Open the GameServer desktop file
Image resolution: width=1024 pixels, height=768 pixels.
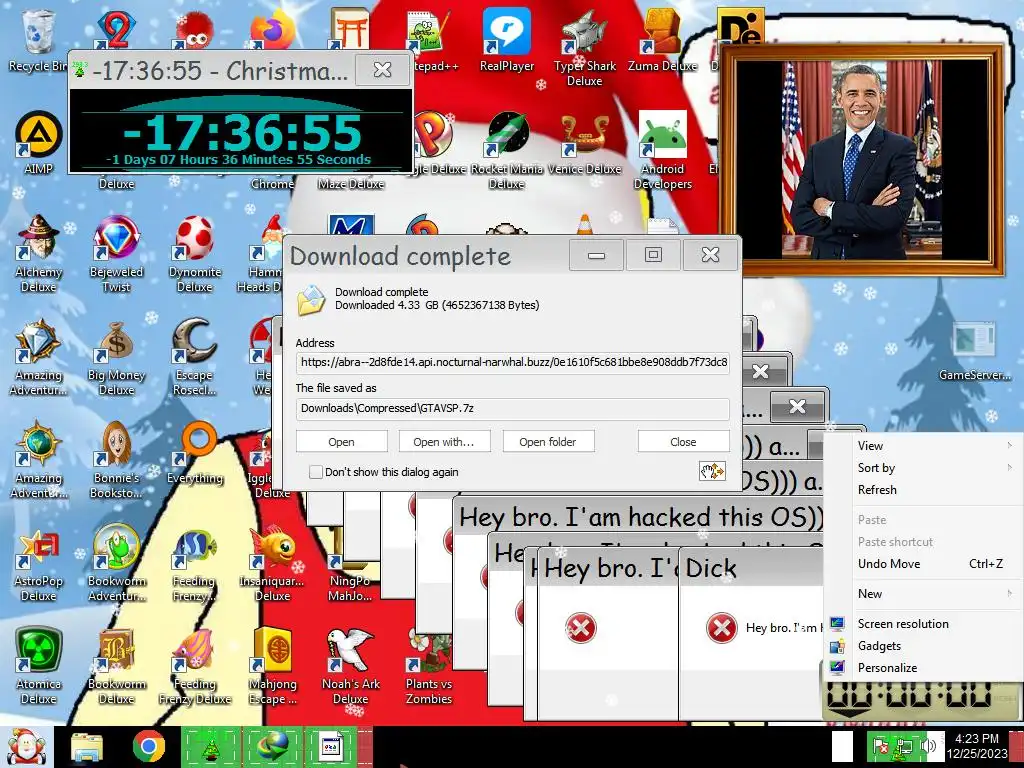[974, 350]
